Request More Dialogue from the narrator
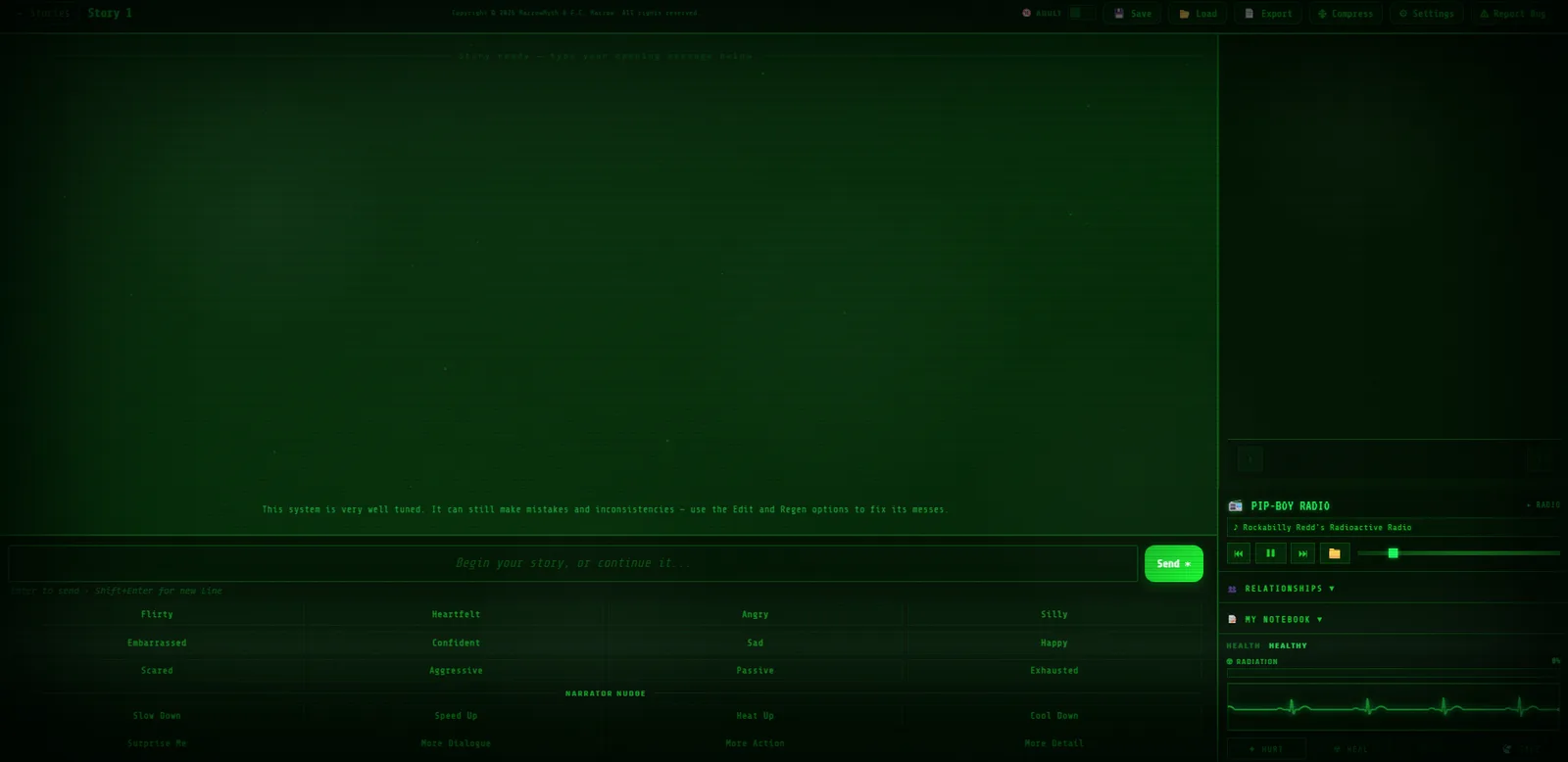 click(456, 743)
